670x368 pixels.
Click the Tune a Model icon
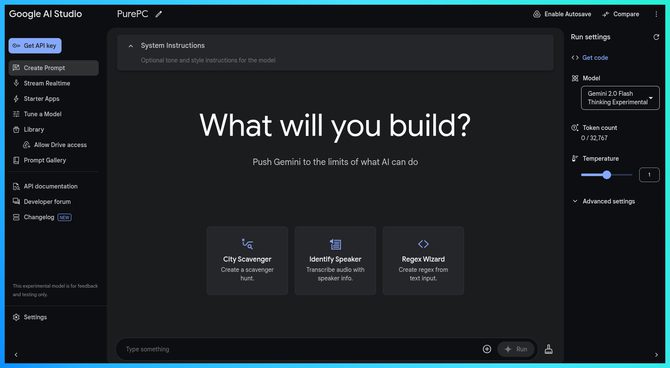click(x=16, y=114)
